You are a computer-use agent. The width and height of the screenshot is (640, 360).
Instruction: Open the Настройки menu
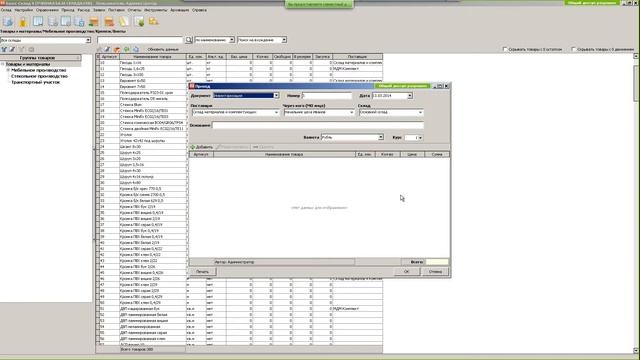coord(24,10)
